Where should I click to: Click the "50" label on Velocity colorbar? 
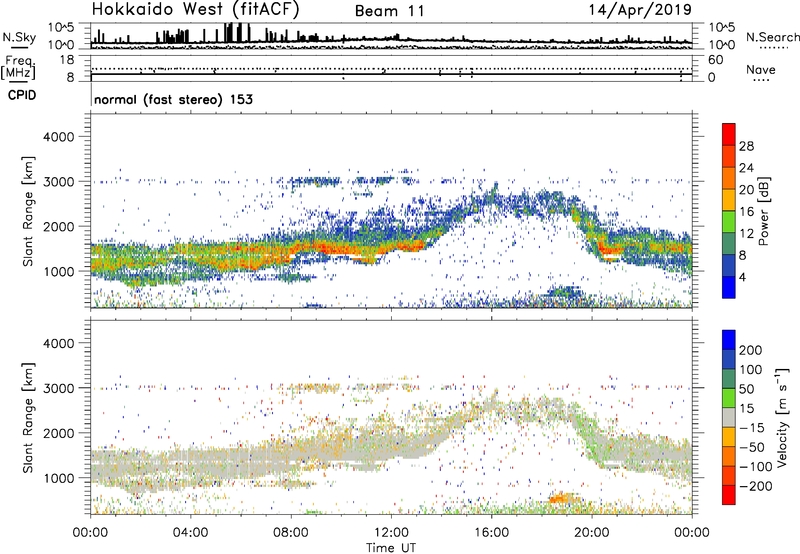click(746, 389)
